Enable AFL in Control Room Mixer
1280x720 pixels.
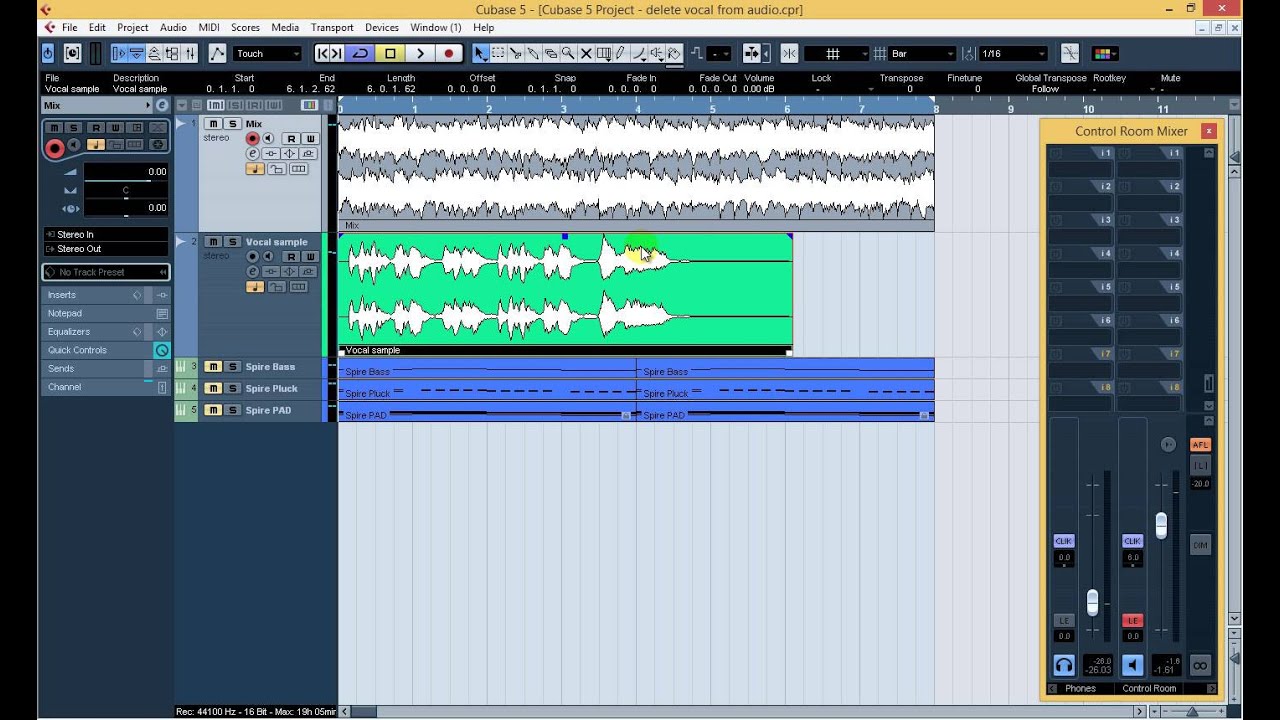[x=1200, y=445]
